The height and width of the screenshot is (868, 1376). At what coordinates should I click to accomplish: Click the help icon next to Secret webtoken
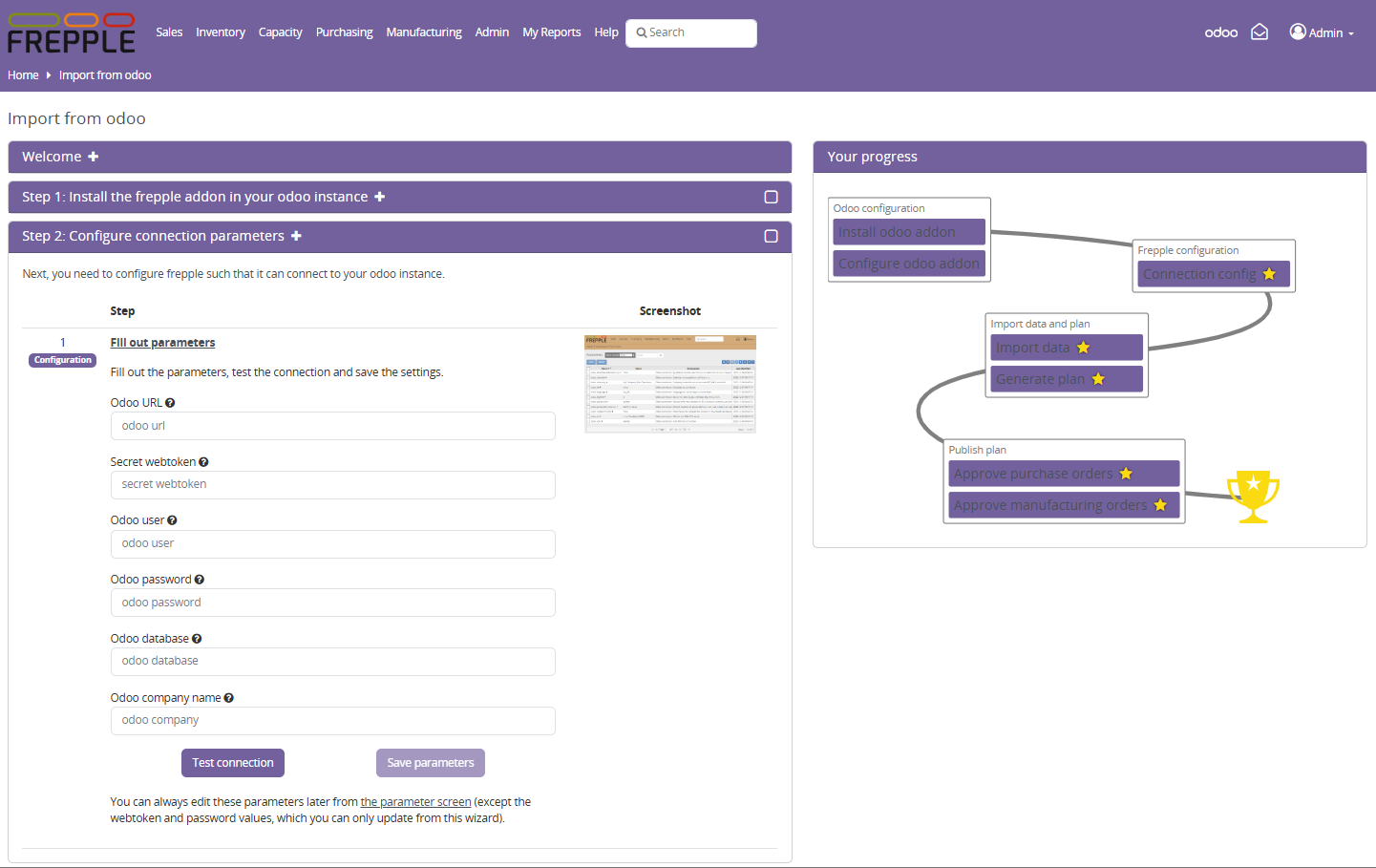203,462
